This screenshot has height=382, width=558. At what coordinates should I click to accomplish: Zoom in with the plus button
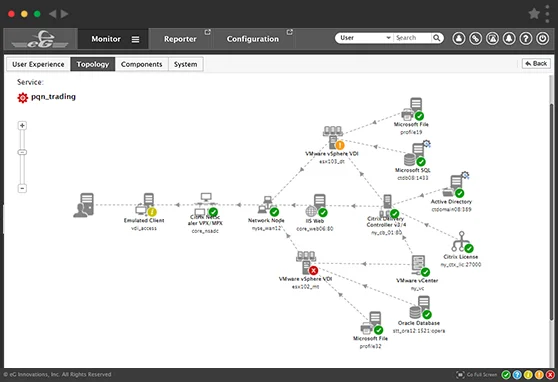click(x=22, y=125)
